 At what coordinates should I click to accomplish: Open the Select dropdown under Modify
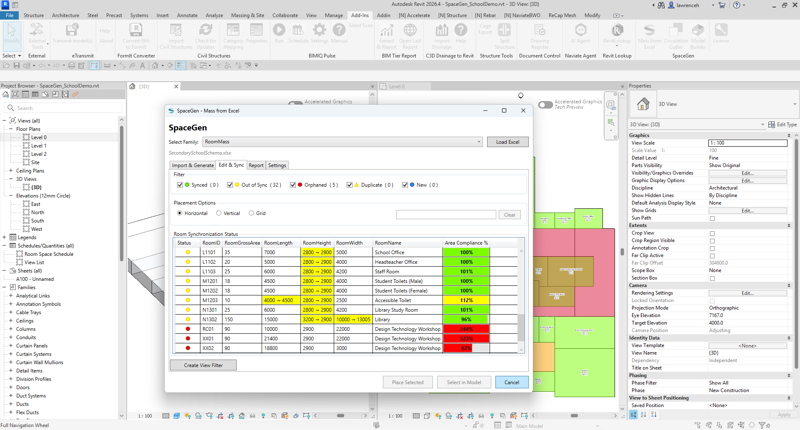pyautogui.click(x=12, y=56)
